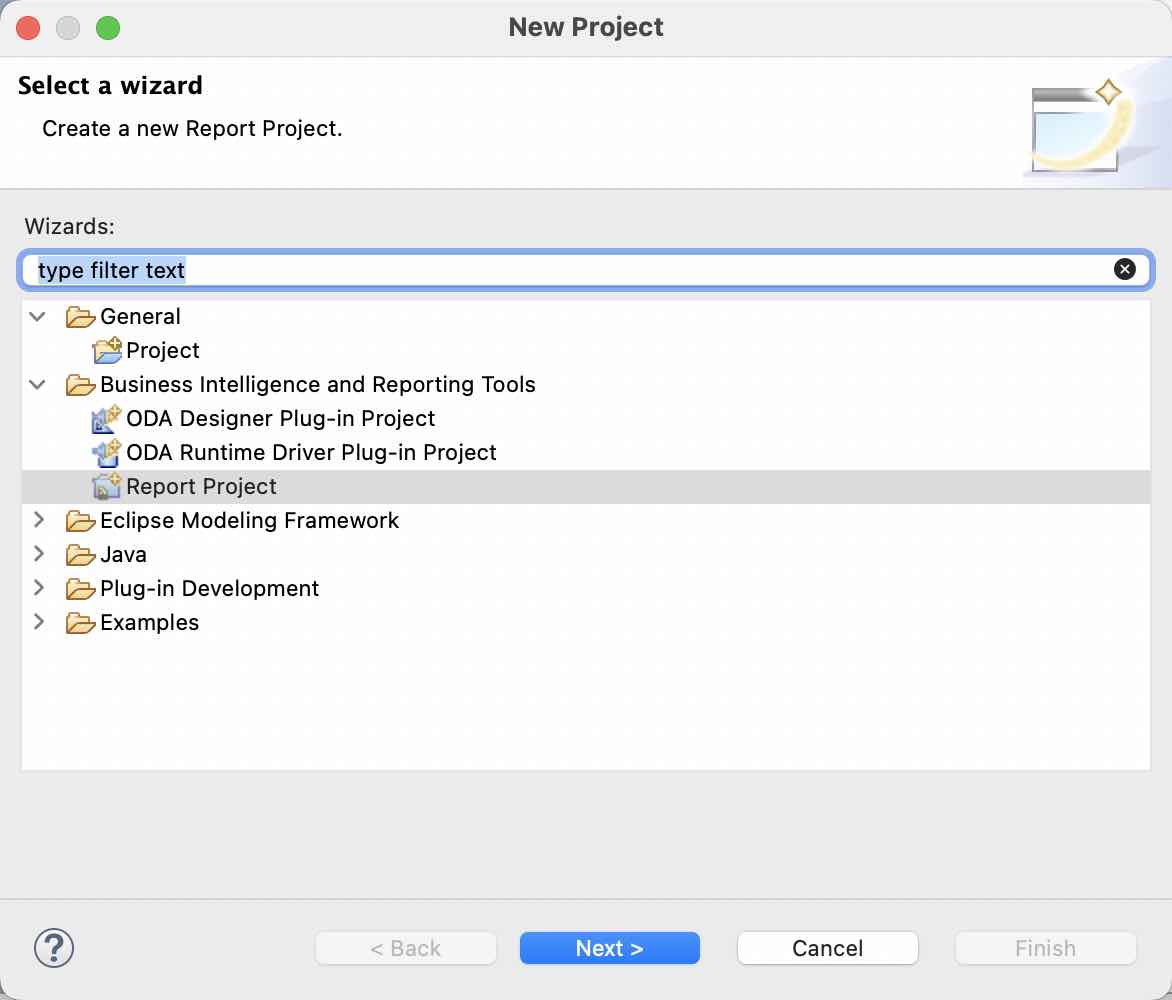This screenshot has width=1172, height=1000.
Task: Close the New Project window
Action: point(28,28)
